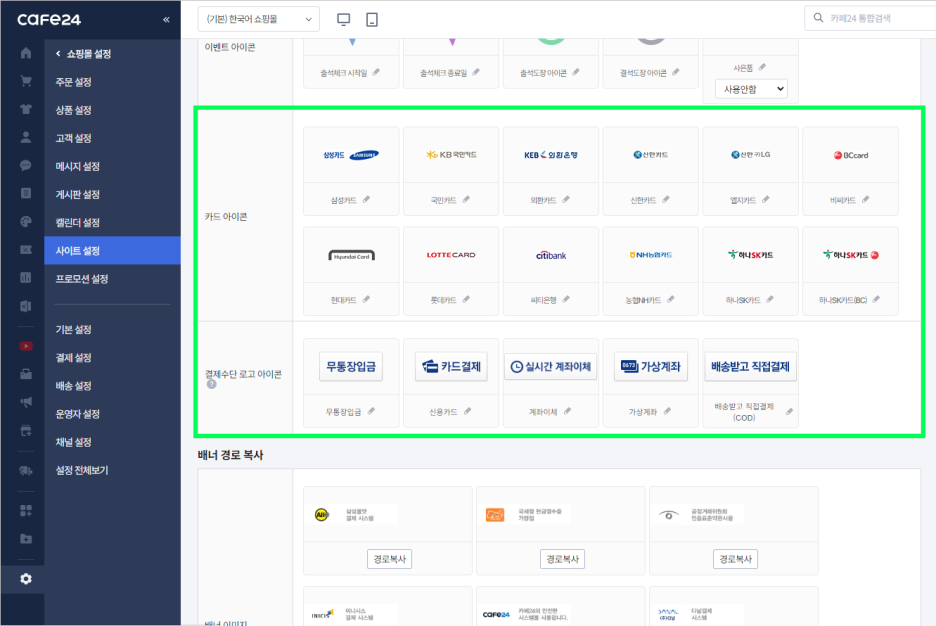
Task: Edit the 비씨카드 icon with the pencil
Action: click(x=866, y=200)
